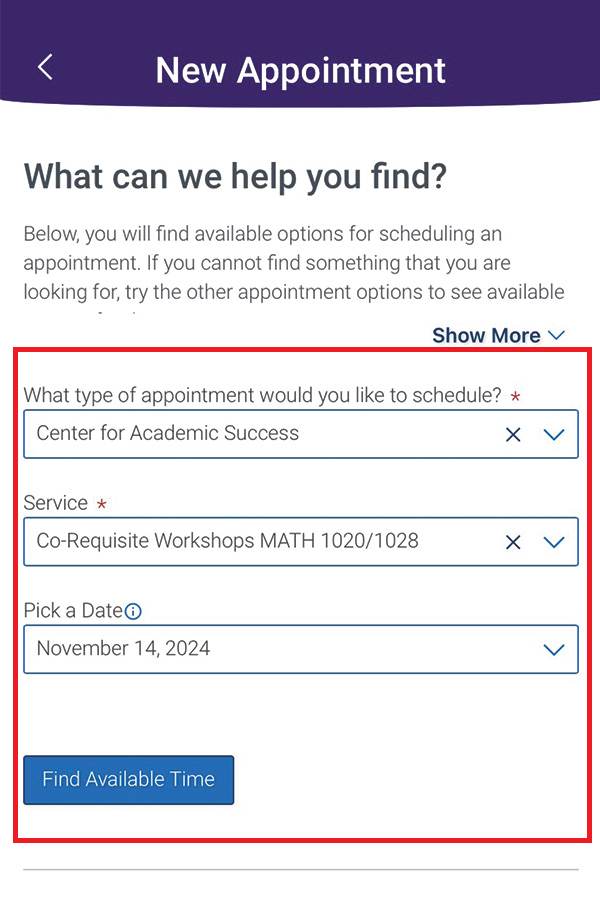This screenshot has height=900, width=600.
Task: Click the New Appointment page title
Action: coord(300,70)
